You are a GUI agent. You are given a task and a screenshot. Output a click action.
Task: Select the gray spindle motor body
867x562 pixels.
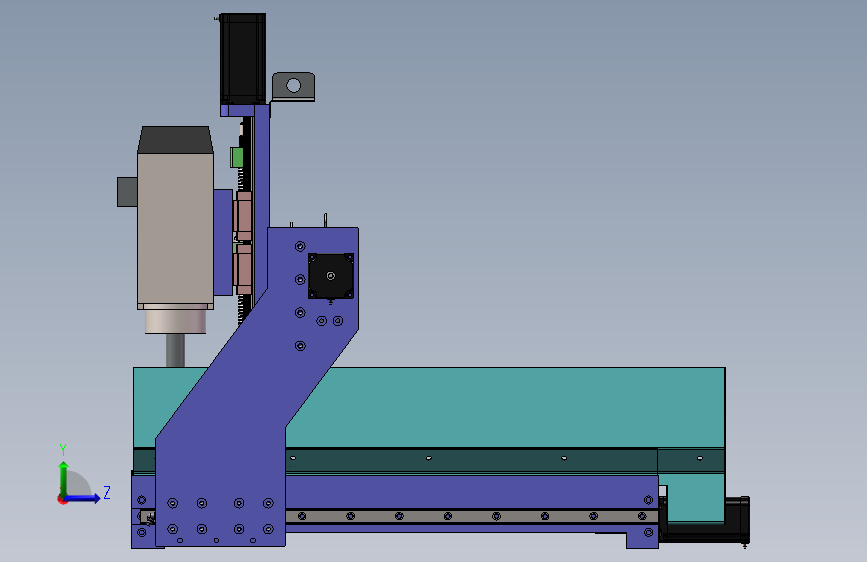(x=175, y=228)
